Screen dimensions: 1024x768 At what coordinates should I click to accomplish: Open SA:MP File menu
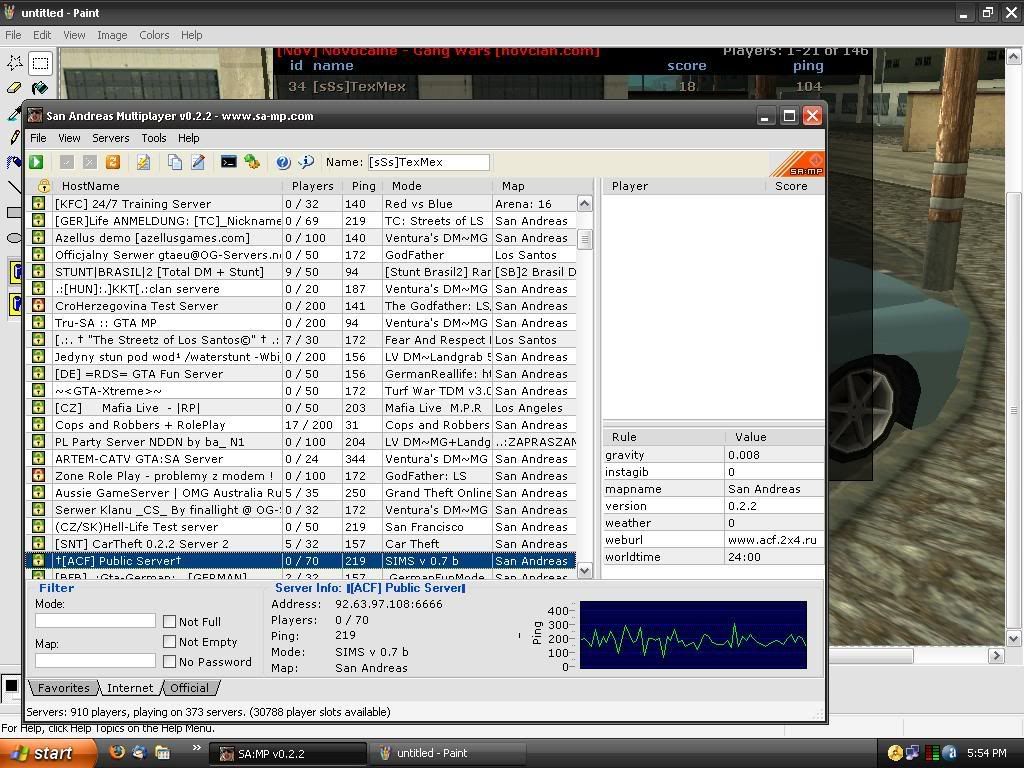pos(38,138)
